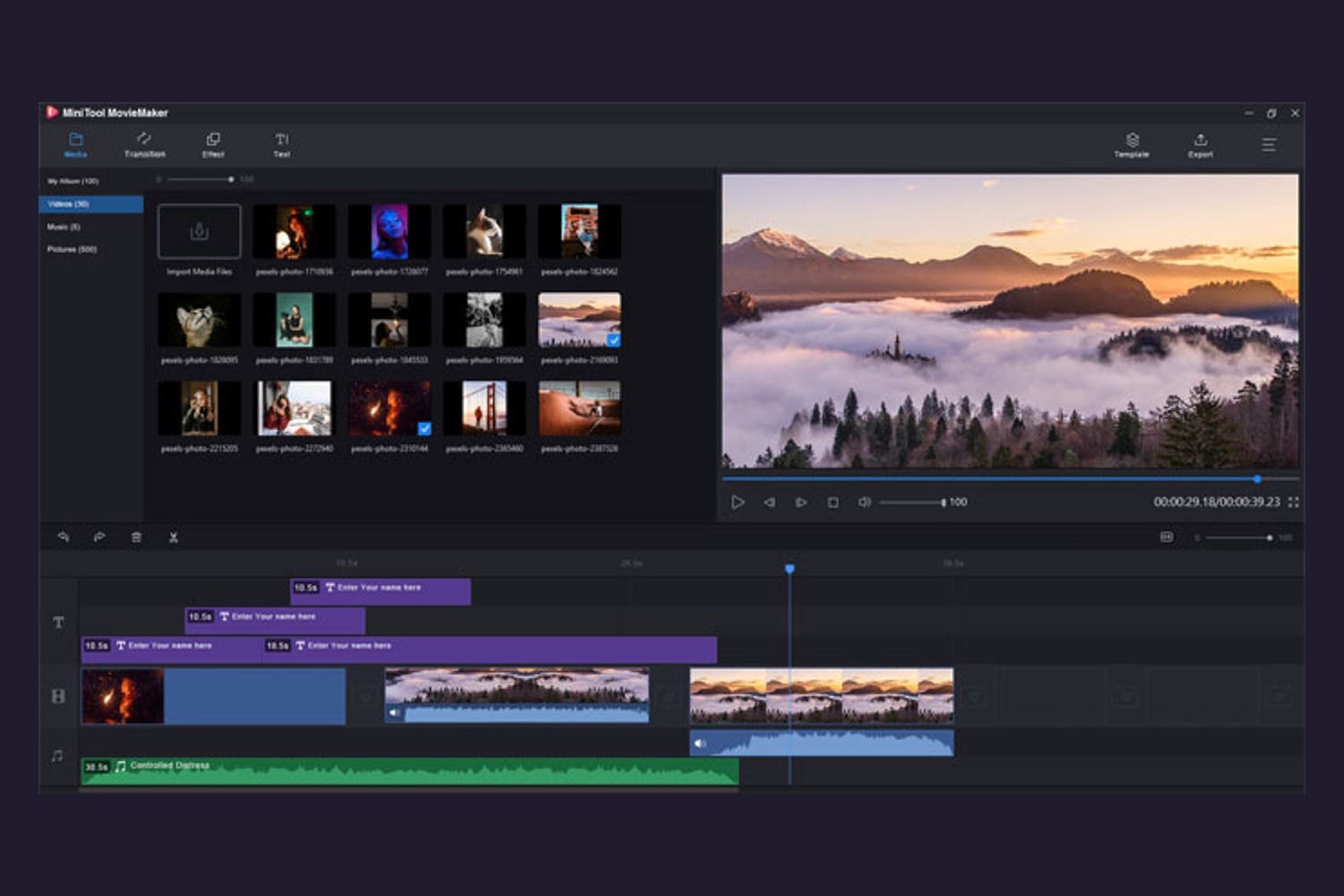The height and width of the screenshot is (896, 1344).
Task: Uncheck the misty landscape thumbnail checkbox
Action: [614, 340]
